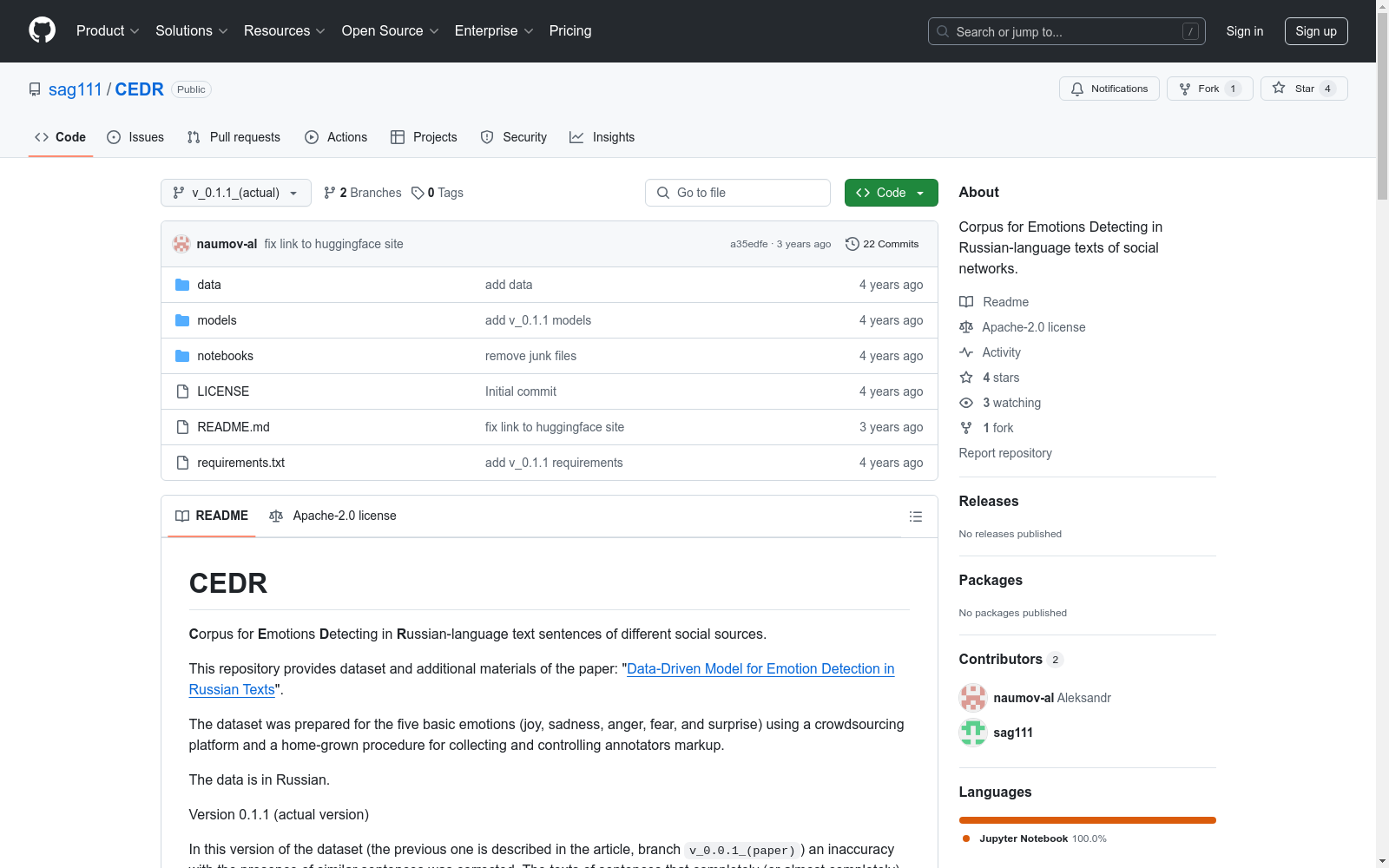Image resolution: width=1389 pixels, height=868 pixels.
Task: Select the Apache-2.0 license tab
Action: click(x=333, y=516)
